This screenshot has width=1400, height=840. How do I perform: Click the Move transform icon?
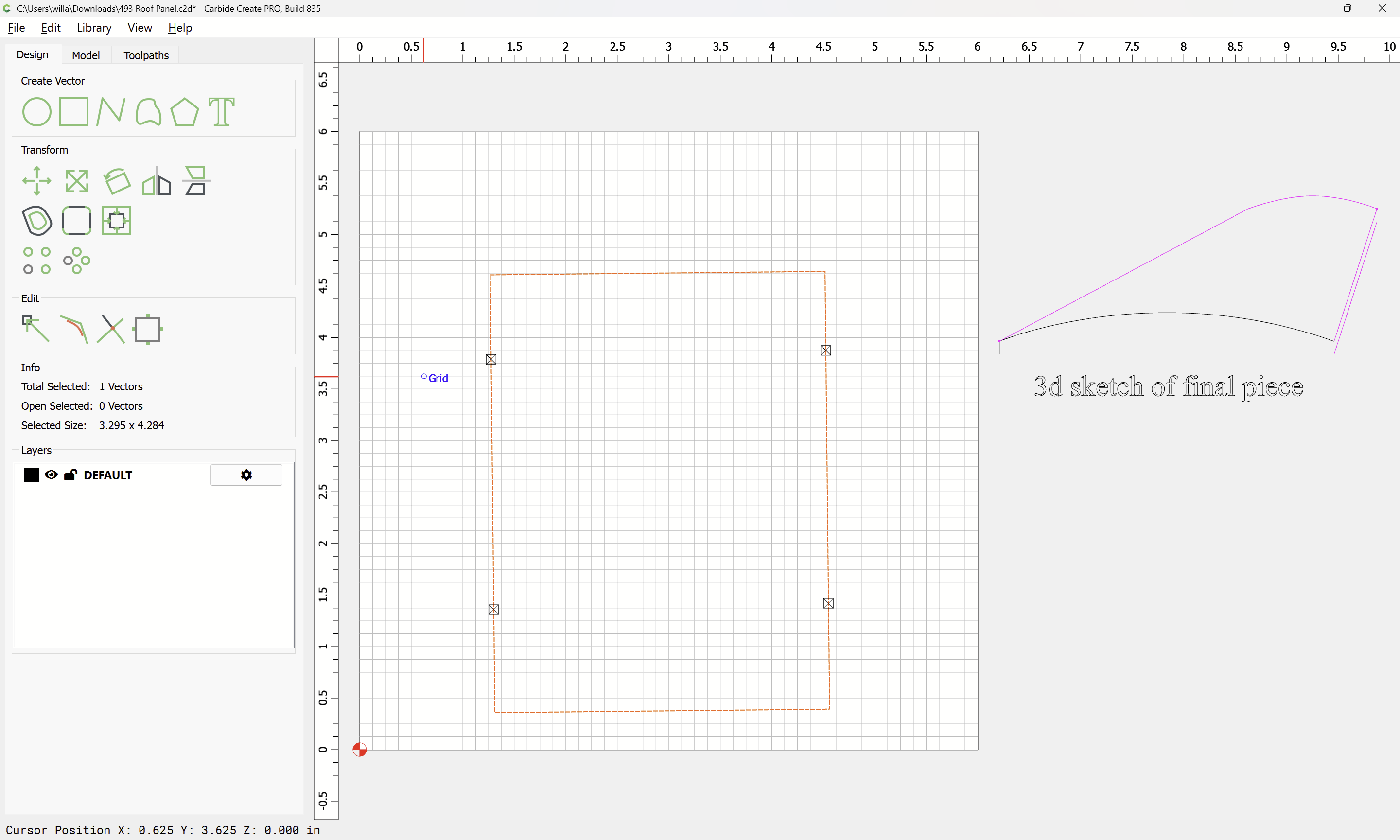36,181
